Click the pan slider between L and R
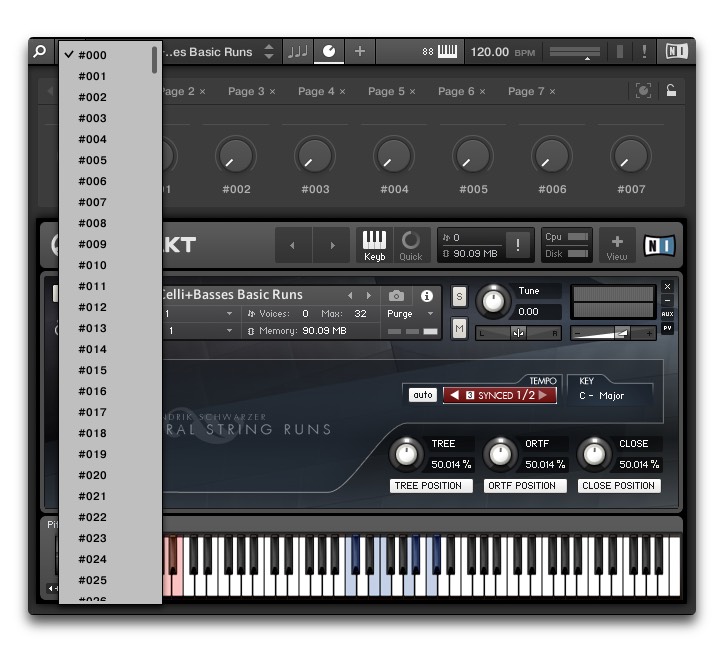The image size is (724, 651). 518,333
